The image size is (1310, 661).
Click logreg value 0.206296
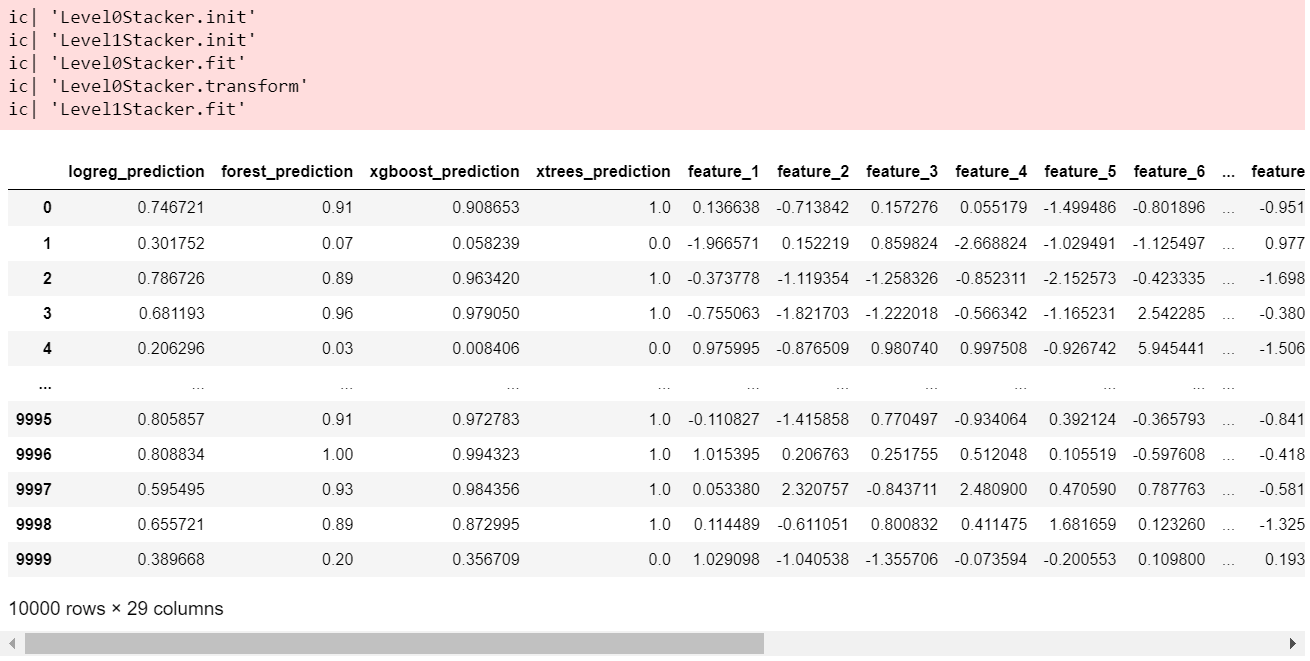pos(171,349)
